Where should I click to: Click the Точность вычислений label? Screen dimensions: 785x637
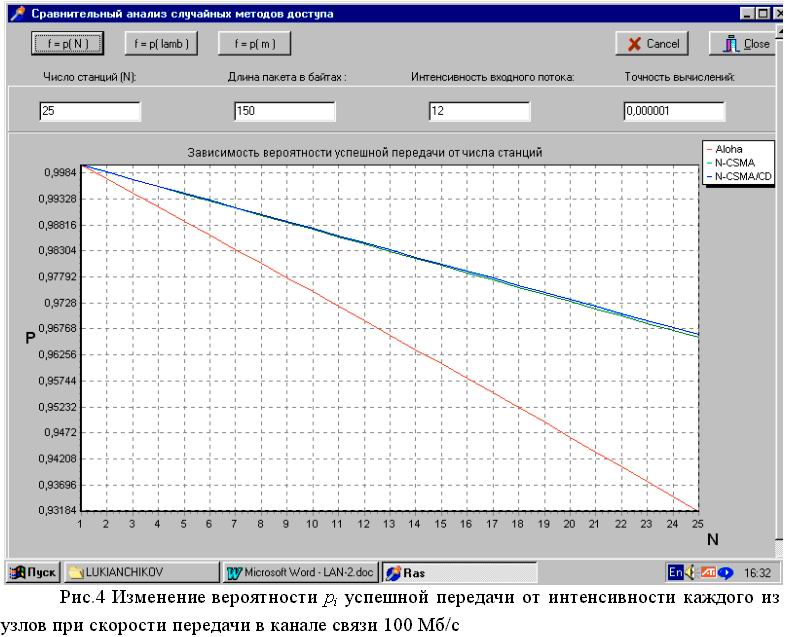679,77
